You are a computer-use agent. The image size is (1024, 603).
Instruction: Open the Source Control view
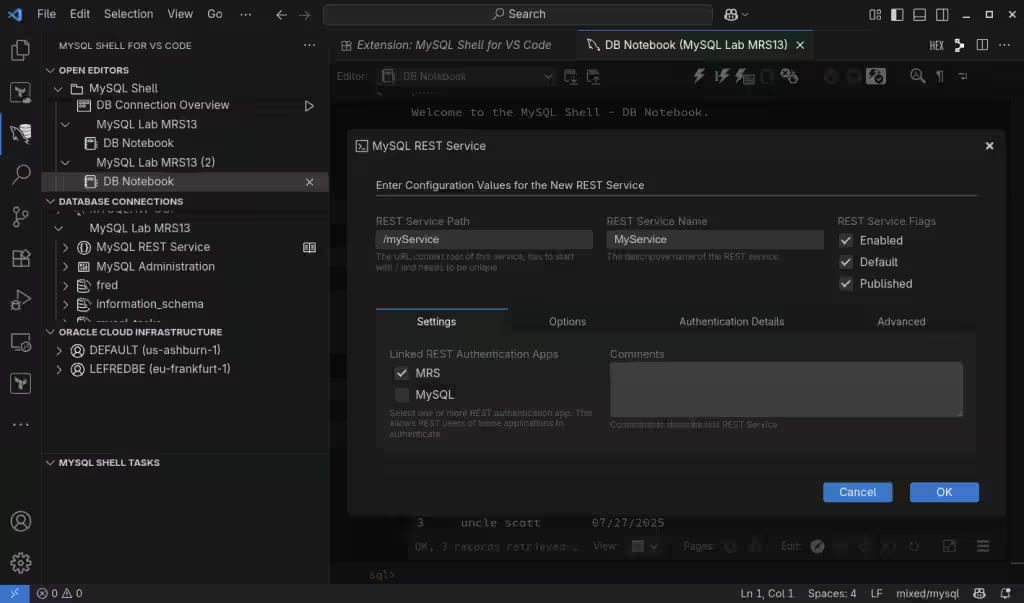click(20, 217)
